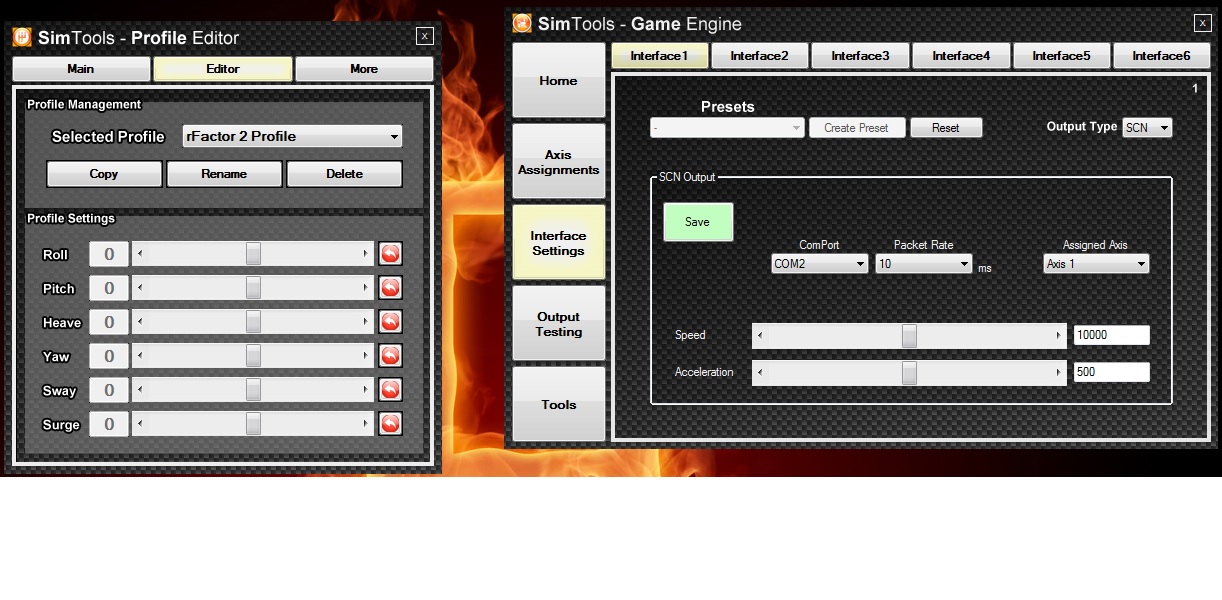Reset the Sway value with its red icon
The image size is (1222, 600).
coord(390,390)
